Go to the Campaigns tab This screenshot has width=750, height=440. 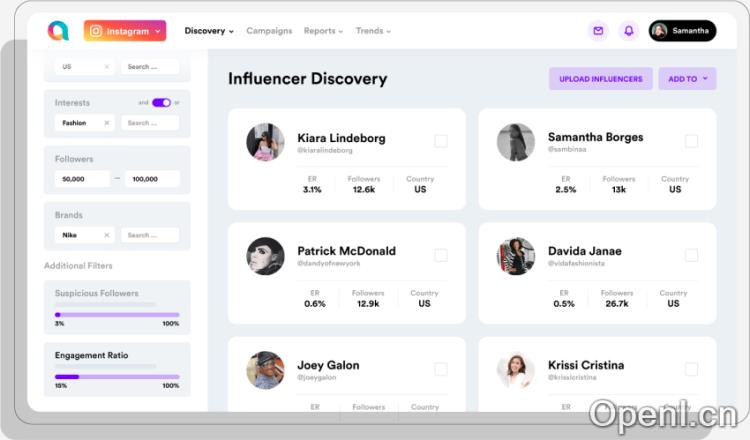[269, 31]
